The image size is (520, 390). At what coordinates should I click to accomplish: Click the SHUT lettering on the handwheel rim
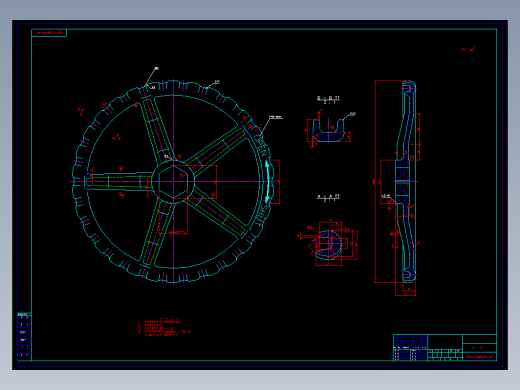(261, 215)
